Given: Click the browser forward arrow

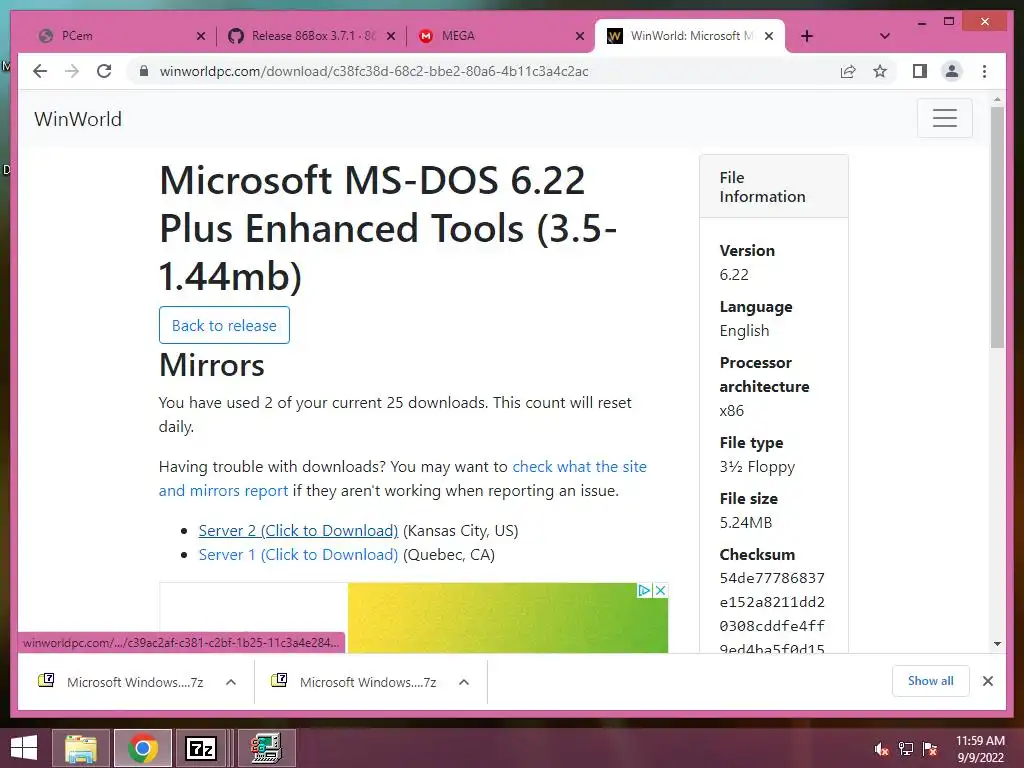Looking at the screenshot, I should point(72,71).
